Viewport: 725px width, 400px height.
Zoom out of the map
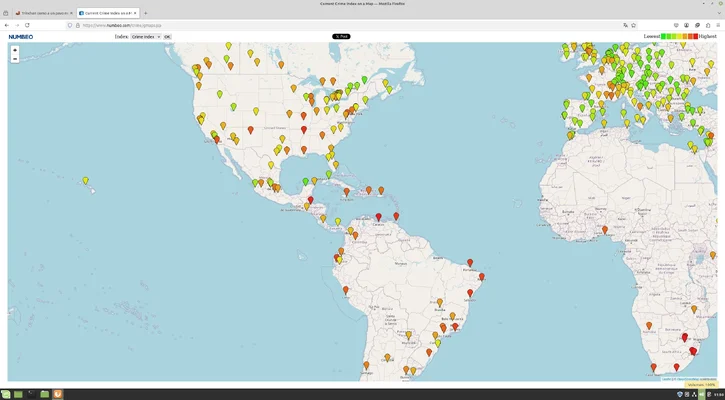pos(15,59)
